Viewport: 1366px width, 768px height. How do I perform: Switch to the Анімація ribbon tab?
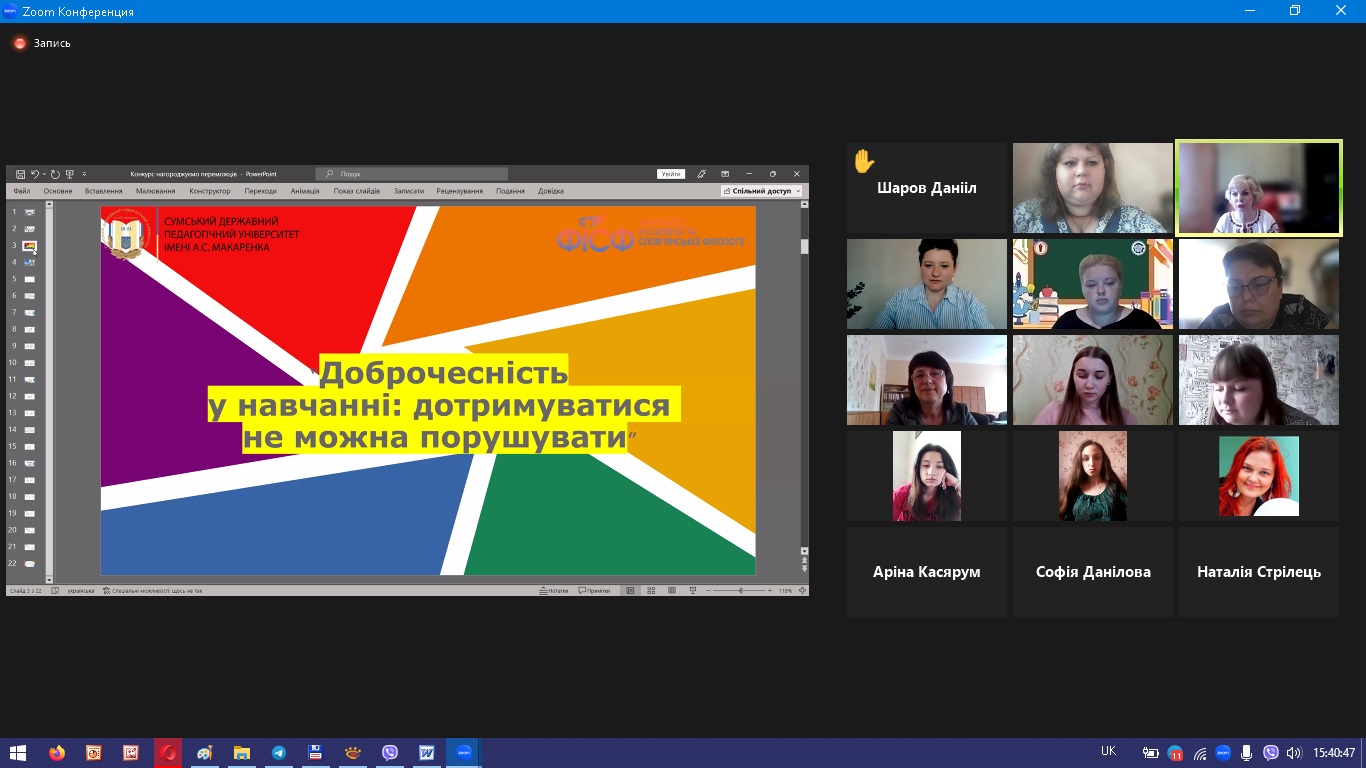pos(305,191)
